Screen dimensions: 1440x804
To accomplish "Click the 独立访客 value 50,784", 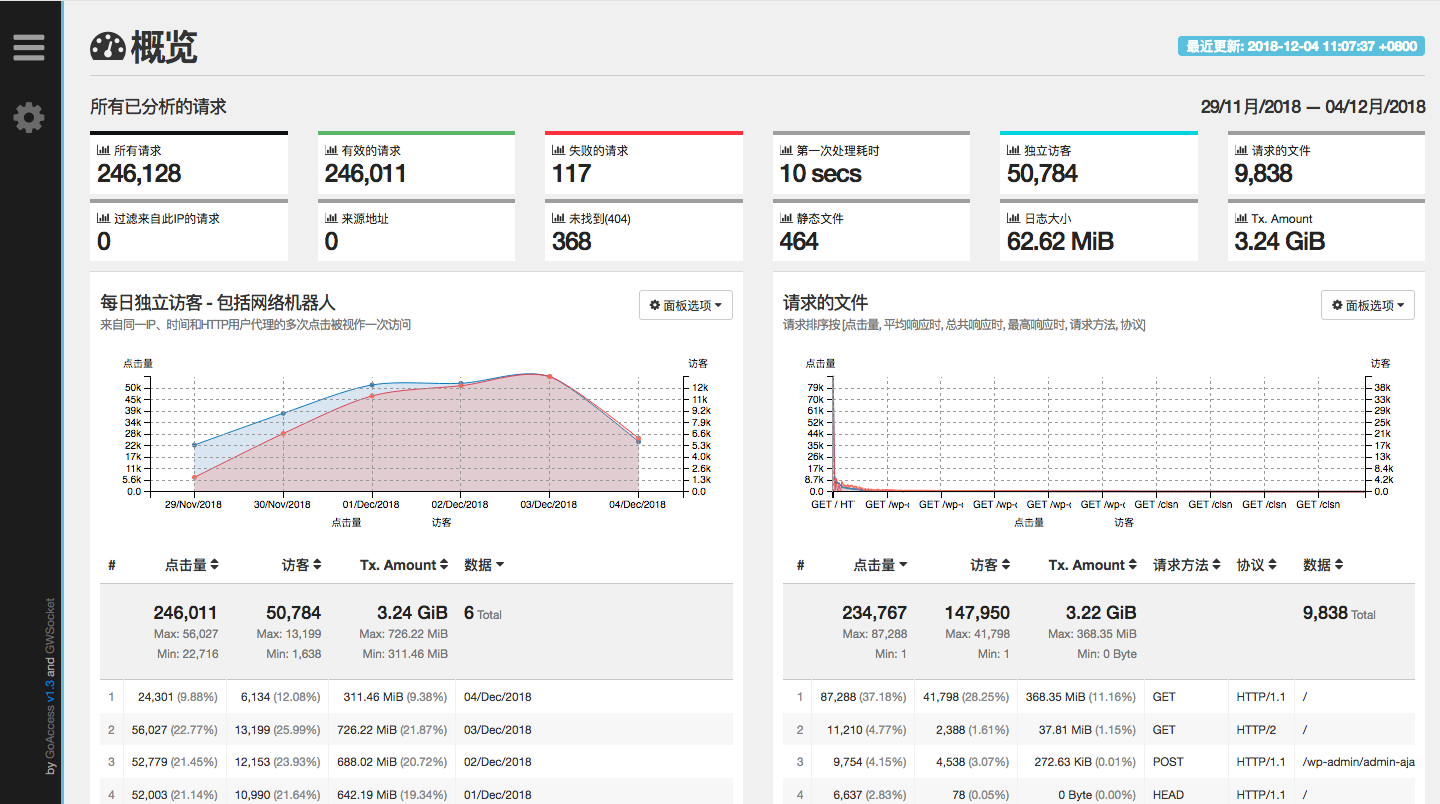I will (x=1043, y=173).
